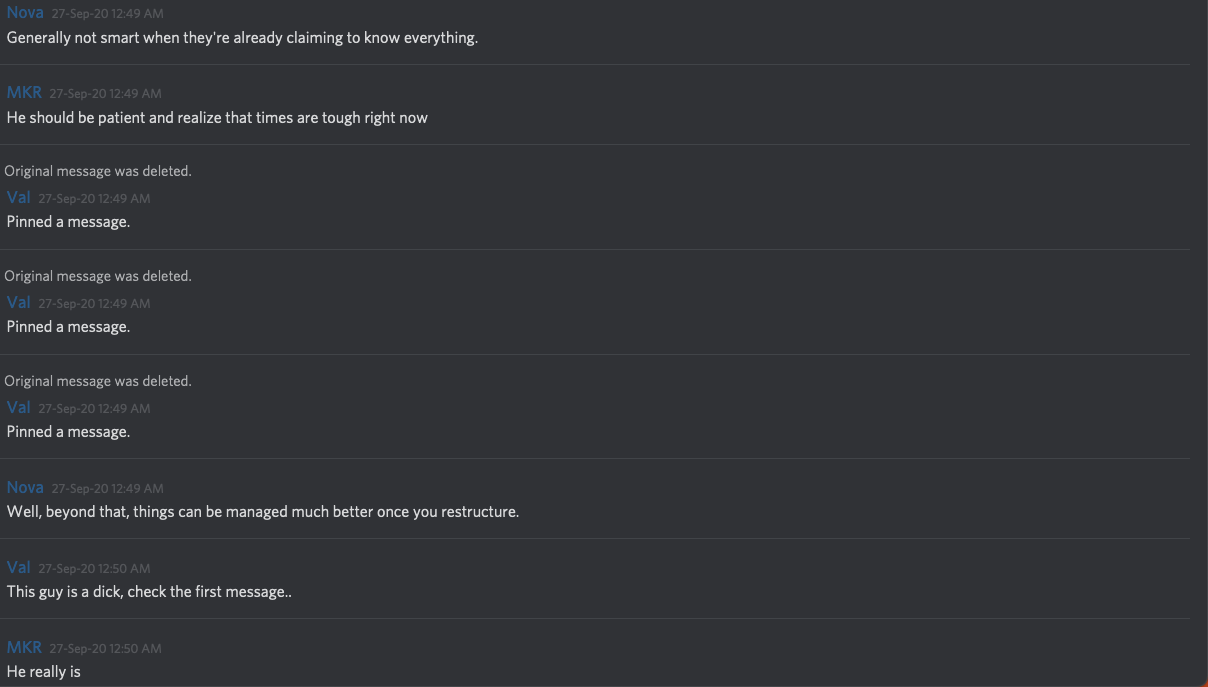
Task: Open MKR's username above "He really is"
Action: (24, 647)
